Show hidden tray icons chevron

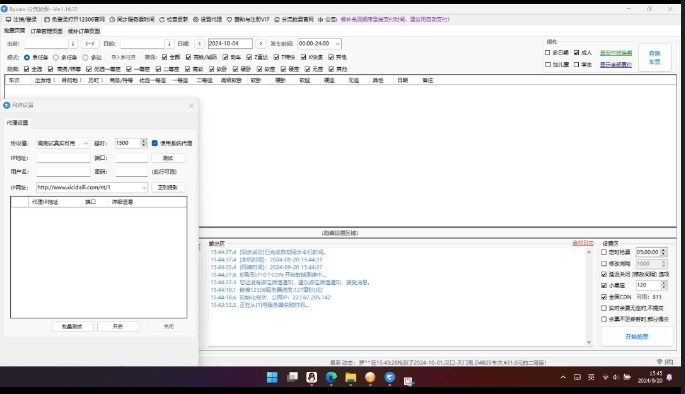[x=563, y=377]
